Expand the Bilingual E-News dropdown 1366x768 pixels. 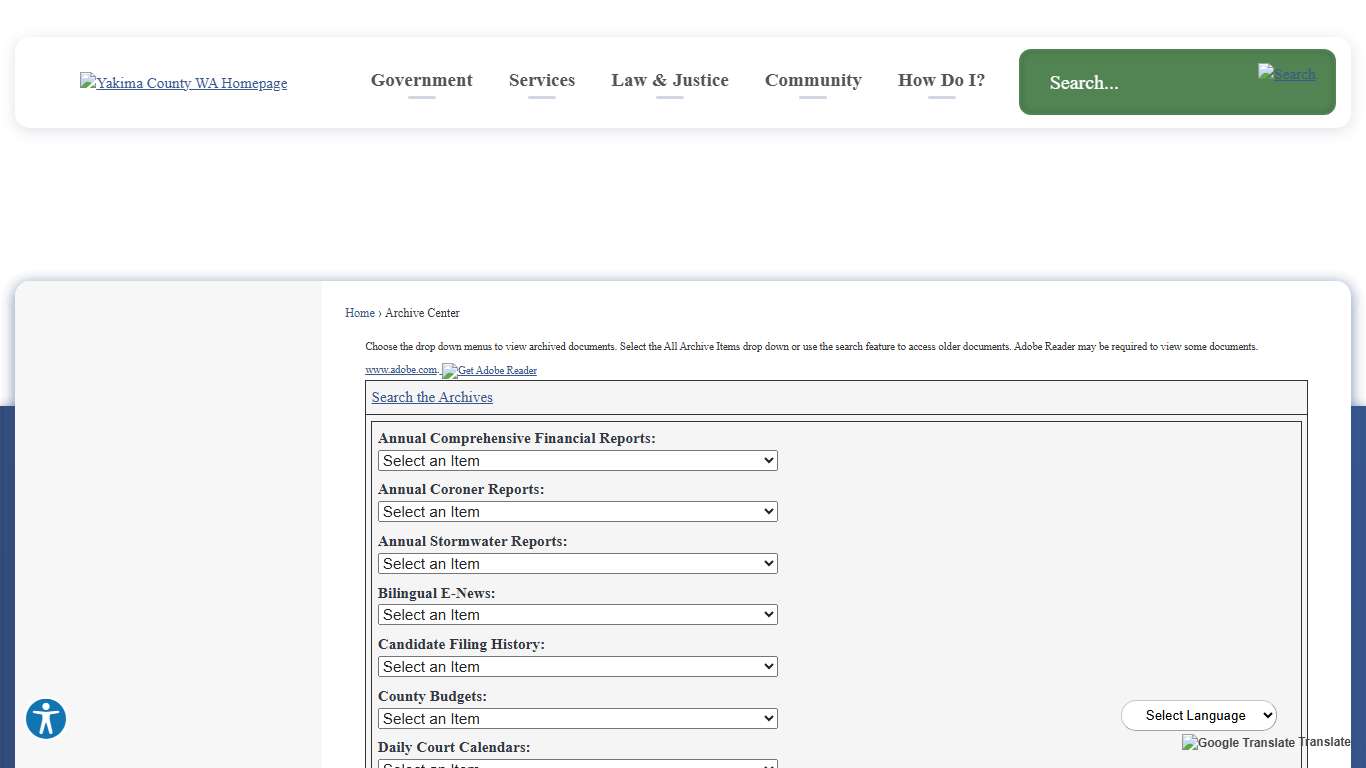coord(577,615)
